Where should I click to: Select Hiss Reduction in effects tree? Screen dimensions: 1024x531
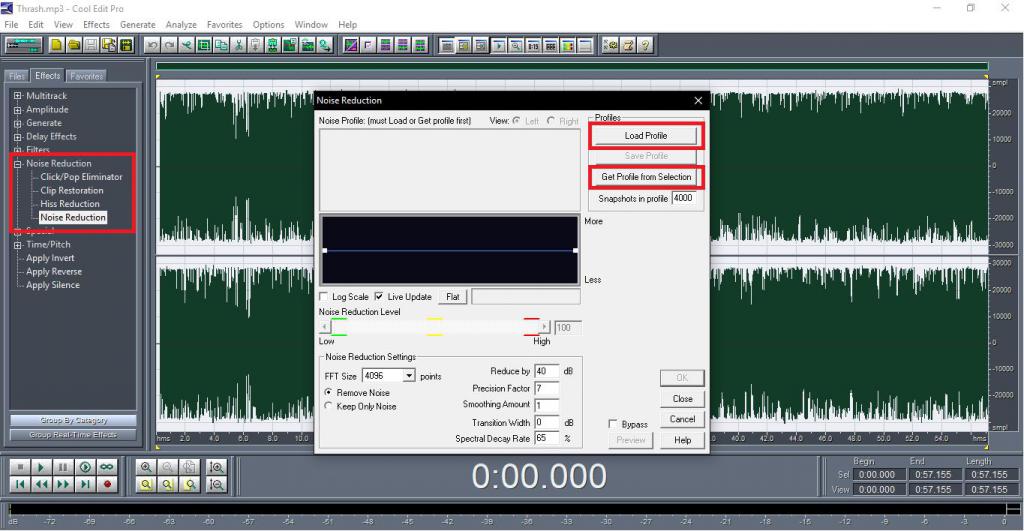tap(70, 204)
